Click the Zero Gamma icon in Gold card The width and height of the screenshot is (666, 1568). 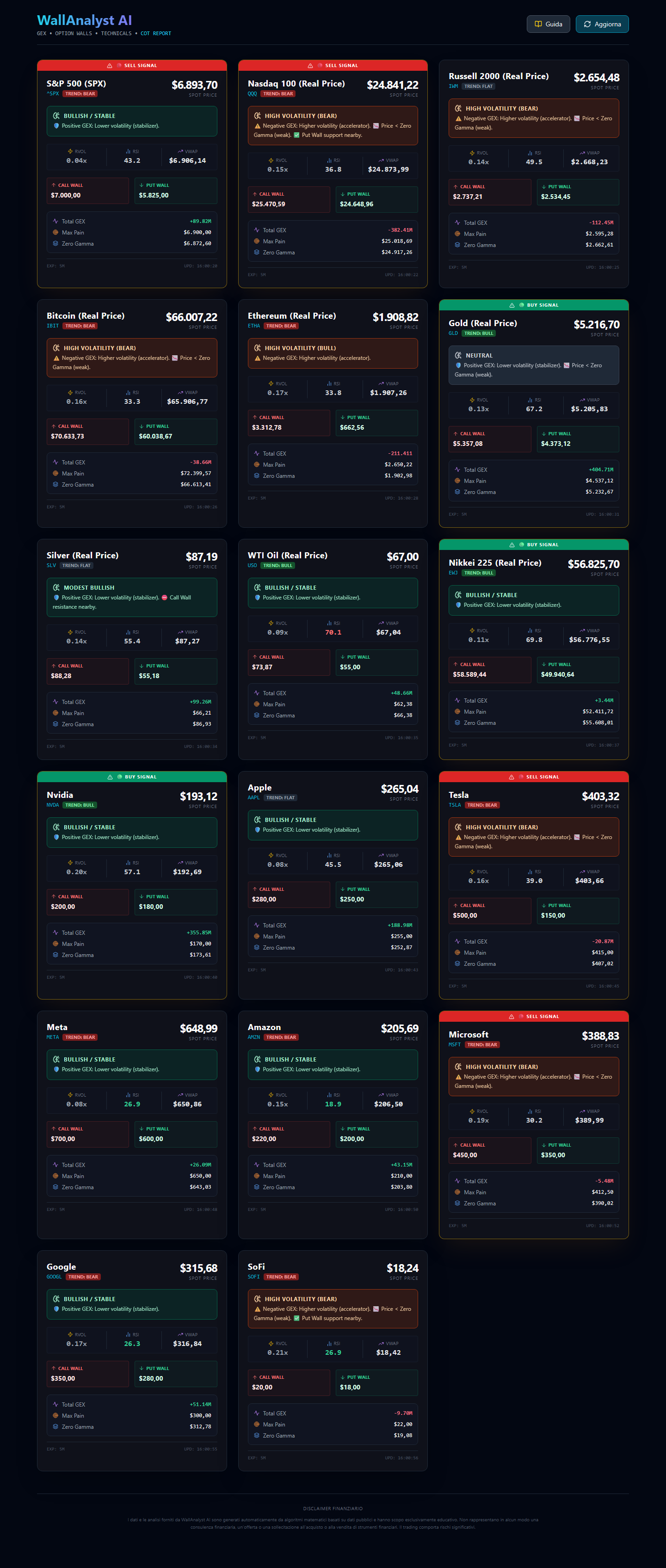(457, 492)
